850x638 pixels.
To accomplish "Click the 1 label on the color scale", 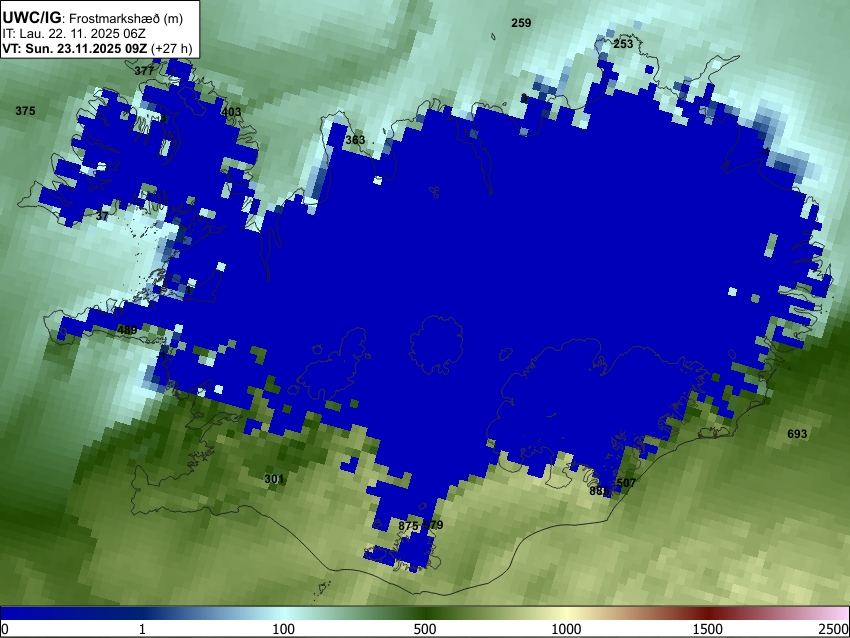I will (142, 629).
